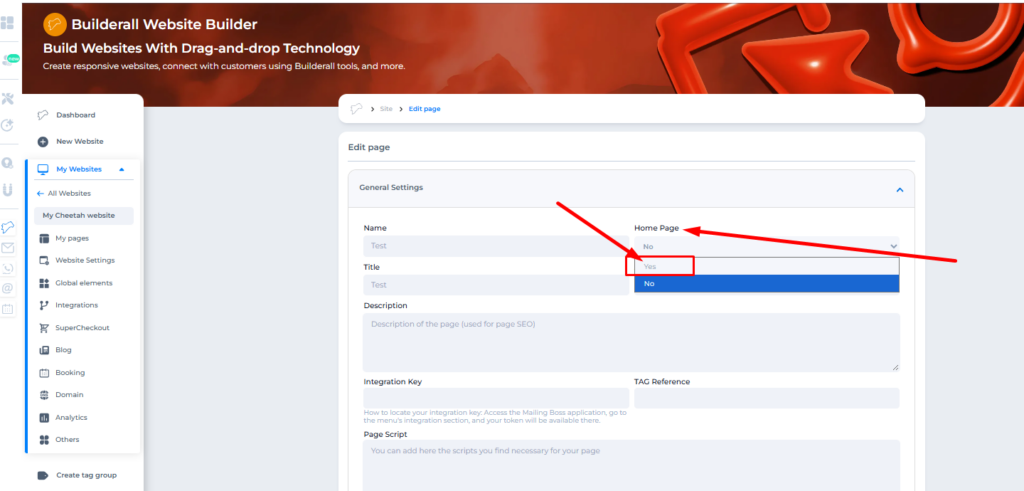Select 'Yes' in Home Page dropdown
This screenshot has height=491, width=1024.
(660, 266)
